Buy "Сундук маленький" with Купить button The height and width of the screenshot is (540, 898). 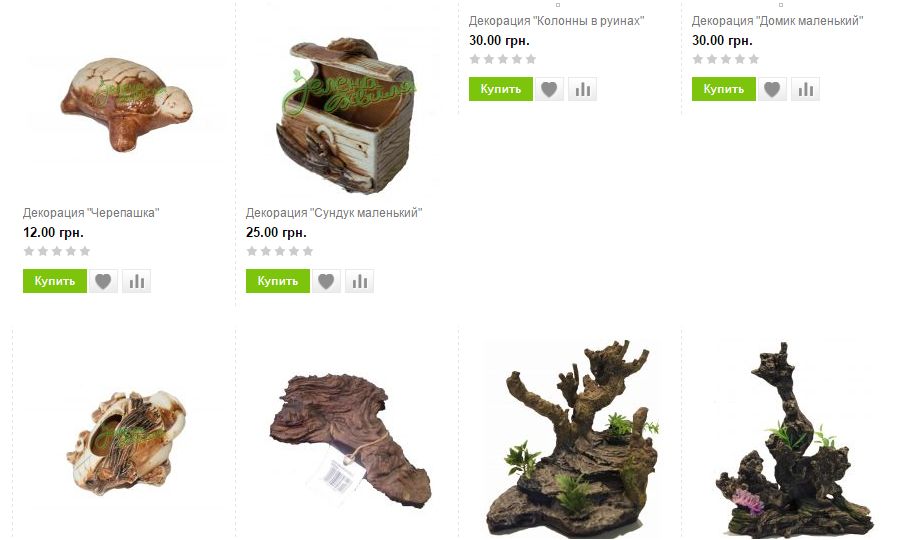(278, 281)
